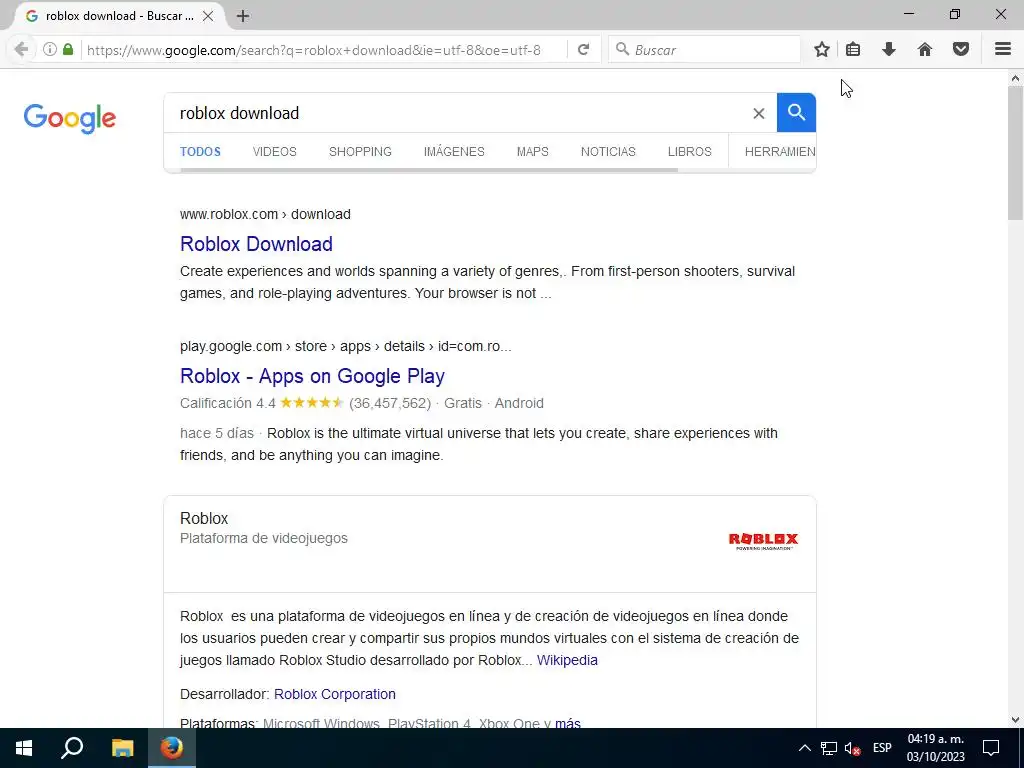This screenshot has height=768, width=1024.
Task: Open the downloads arrow panel
Action: click(x=889, y=50)
